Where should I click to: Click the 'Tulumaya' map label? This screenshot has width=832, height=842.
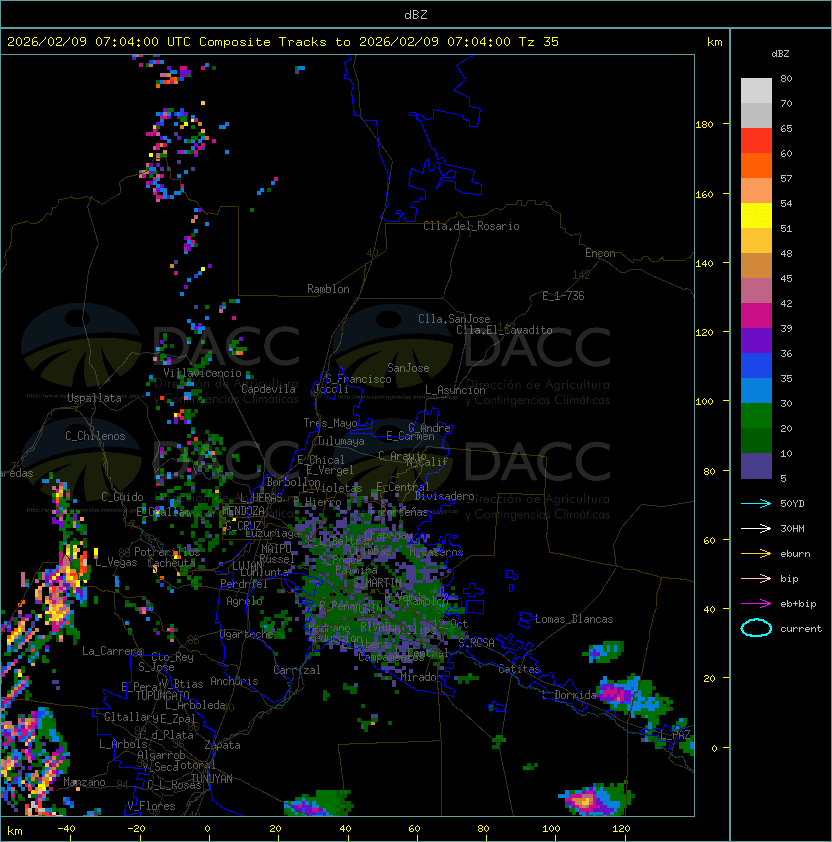click(341, 441)
